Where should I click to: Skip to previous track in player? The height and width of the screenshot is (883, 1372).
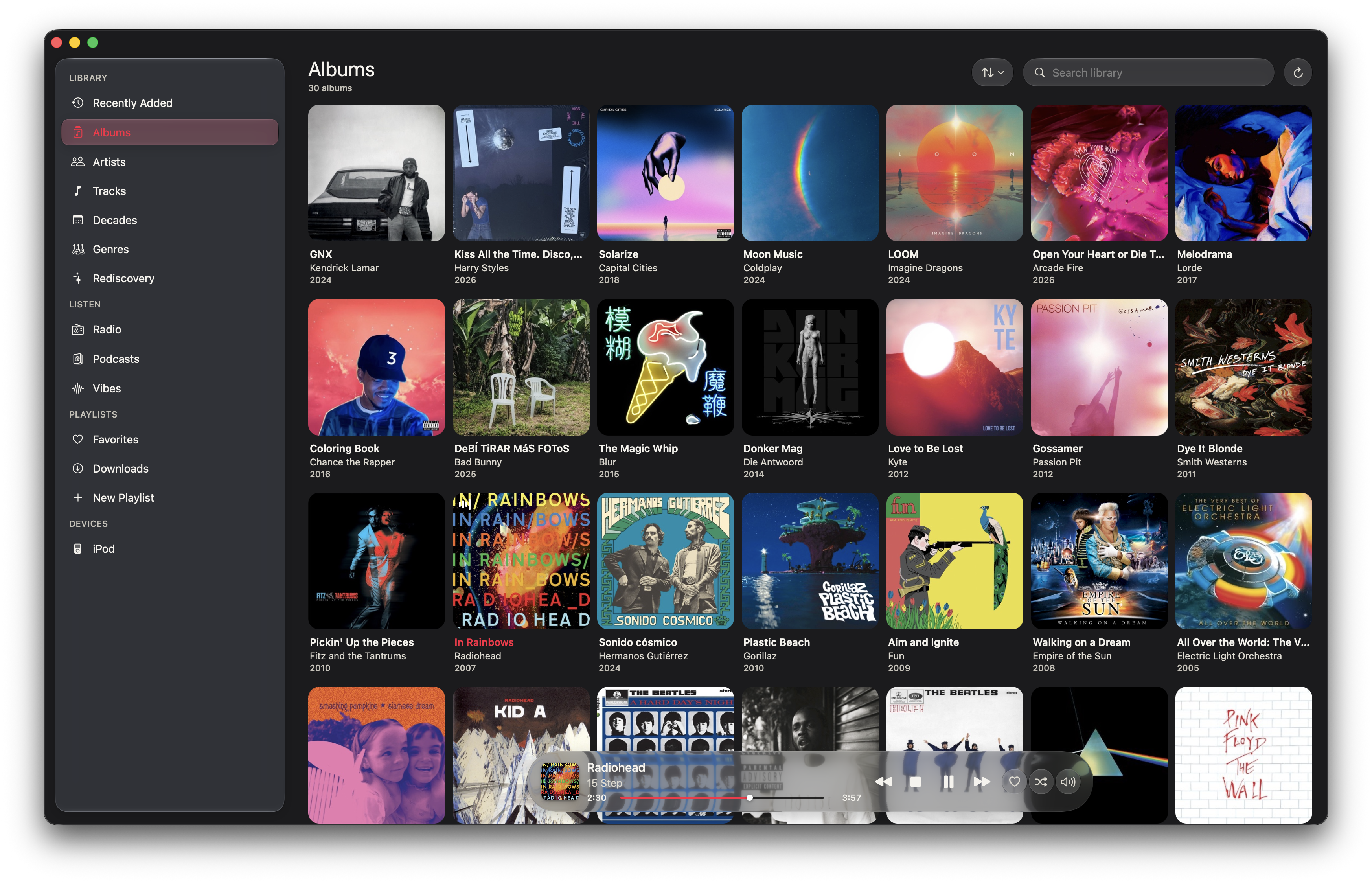click(883, 782)
